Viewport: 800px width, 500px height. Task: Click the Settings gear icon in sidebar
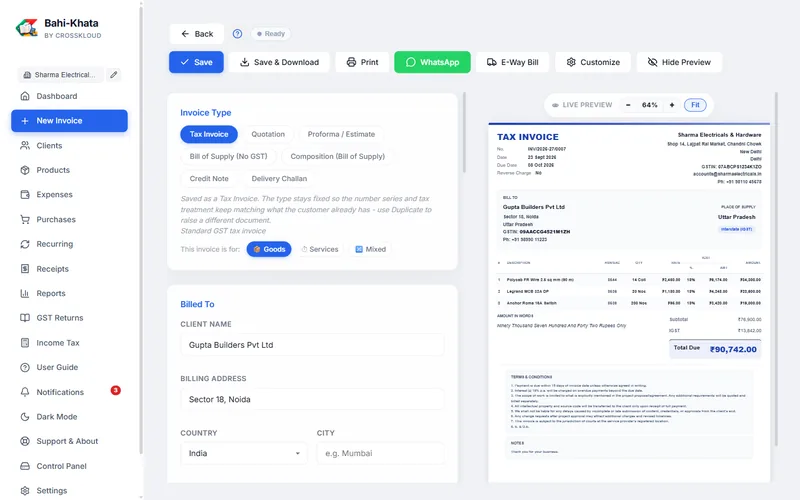[24, 491]
